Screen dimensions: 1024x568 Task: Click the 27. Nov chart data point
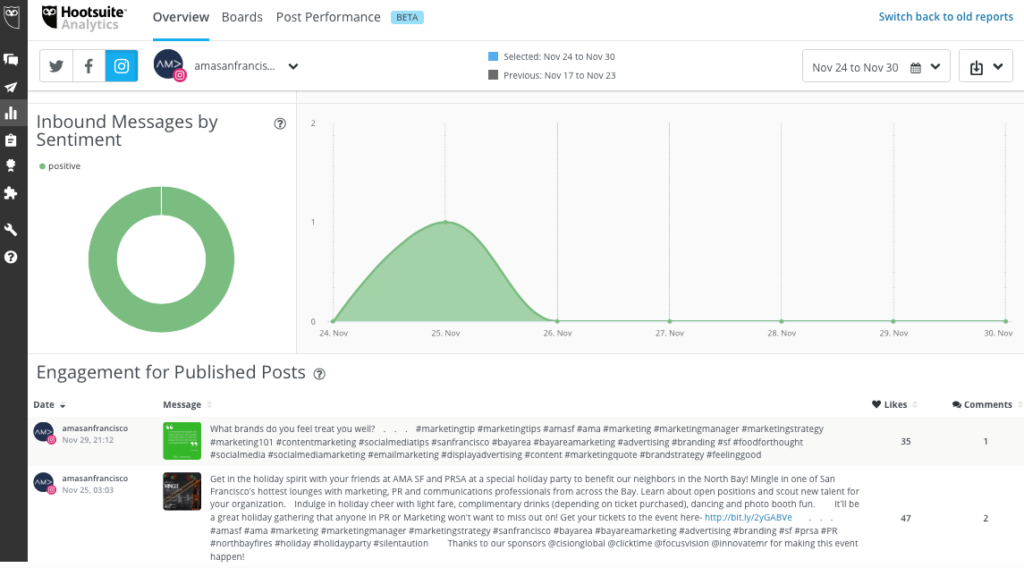coord(669,321)
